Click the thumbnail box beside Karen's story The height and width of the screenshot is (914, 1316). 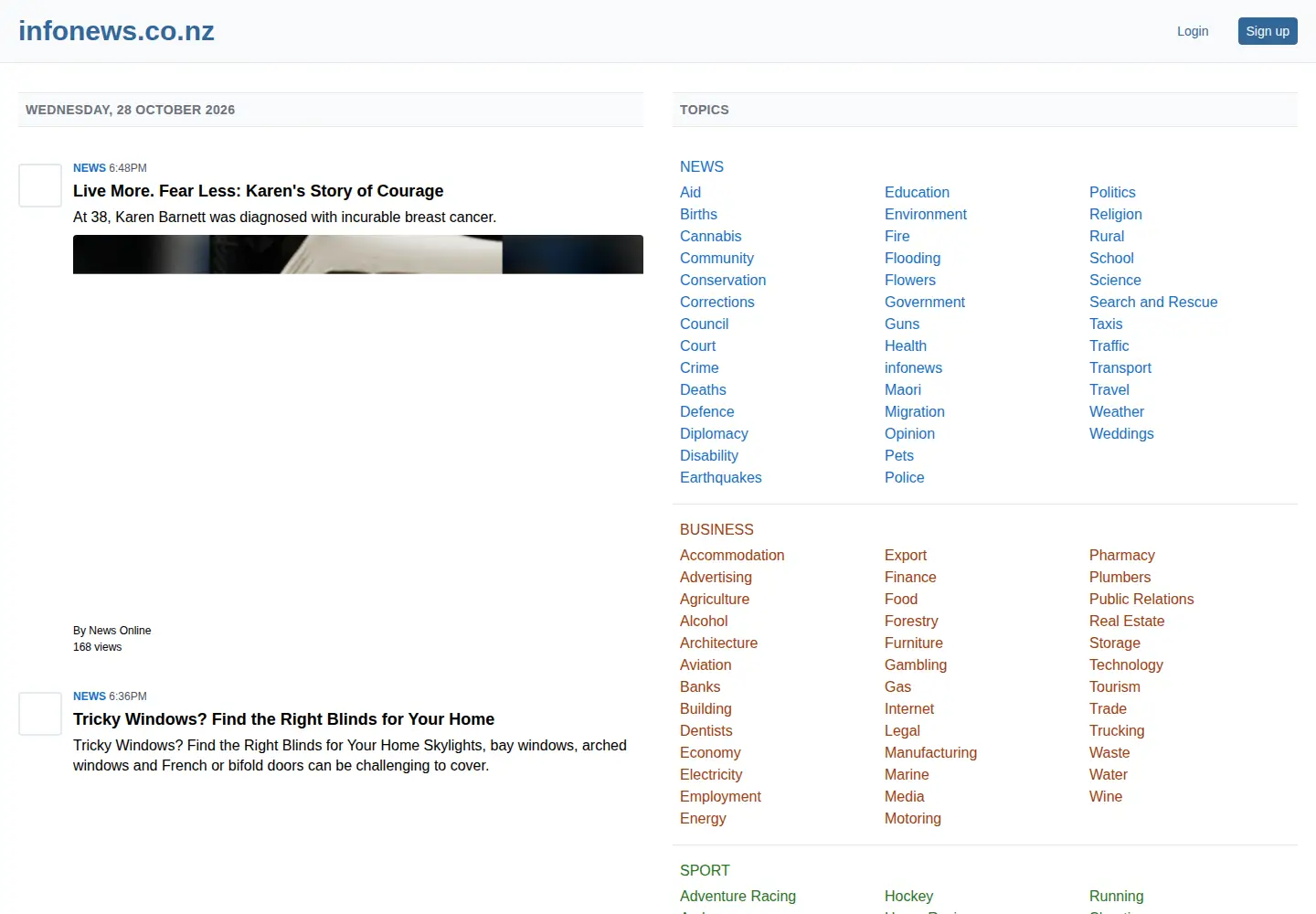pyautogui.click(x=40, y=186)
